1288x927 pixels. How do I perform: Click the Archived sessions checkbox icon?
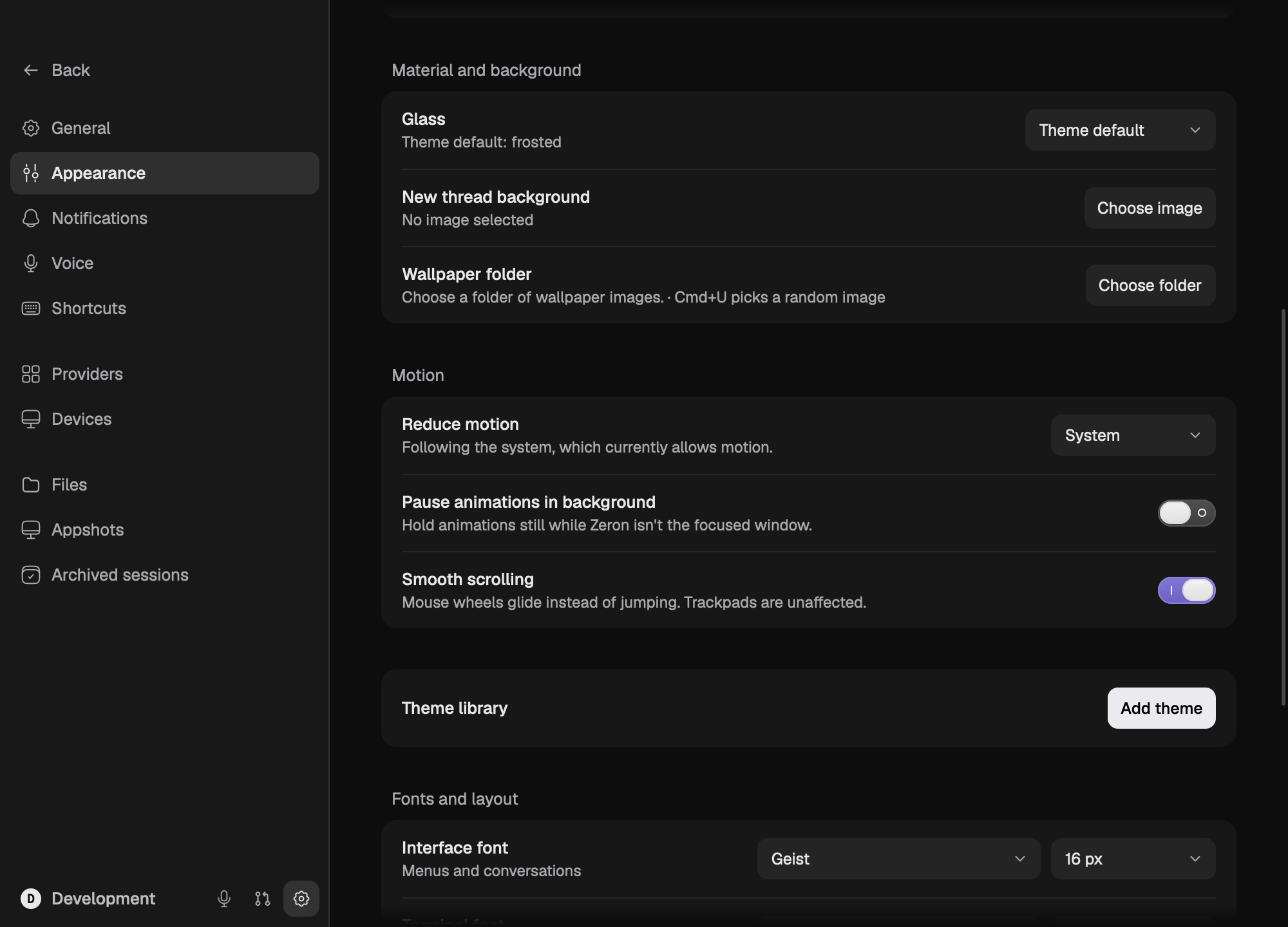pos(31,575)
